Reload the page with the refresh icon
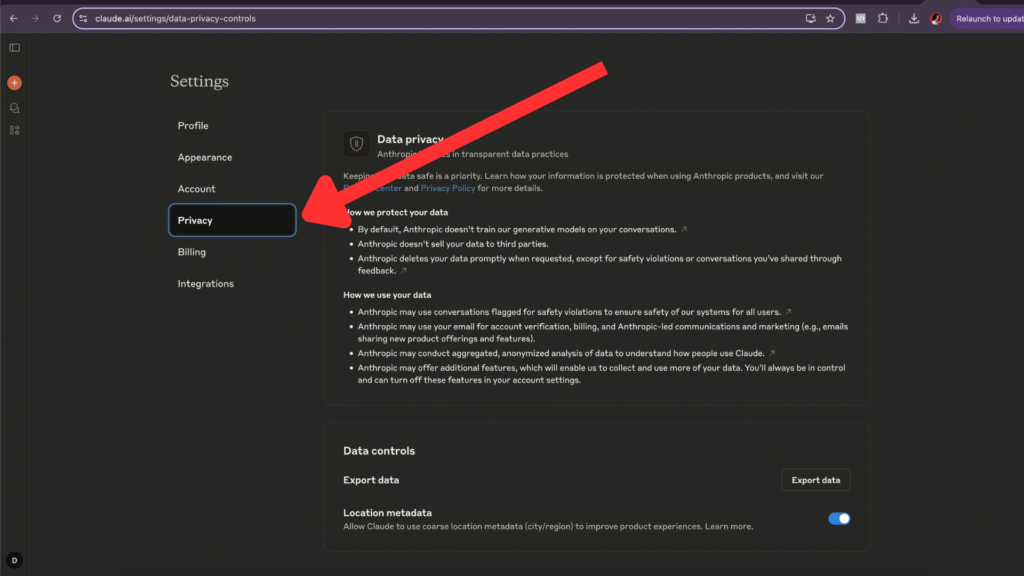This screenshot has width=1024, height=576. click(57, 18)
